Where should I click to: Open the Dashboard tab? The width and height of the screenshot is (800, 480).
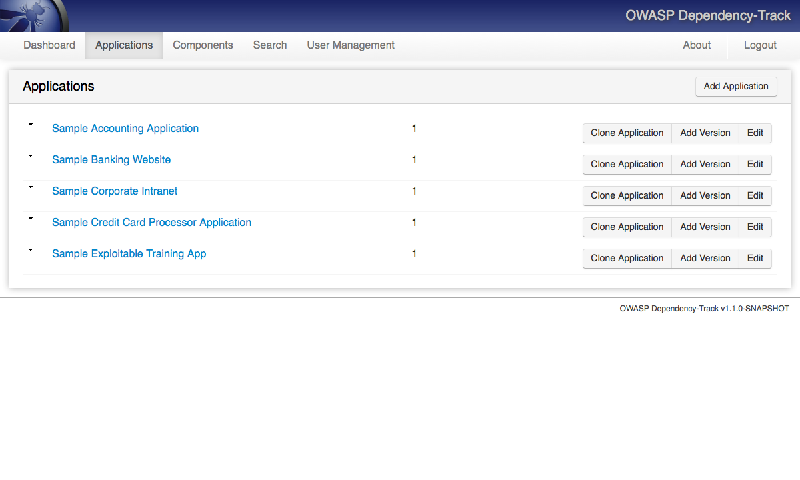coord(49,45)
